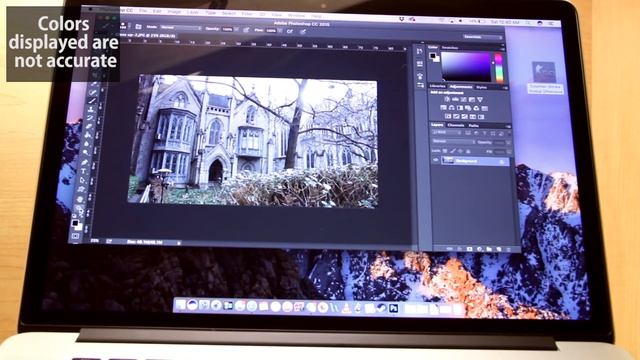Create a new layer from Layers panel footer

tap(499, 249)
